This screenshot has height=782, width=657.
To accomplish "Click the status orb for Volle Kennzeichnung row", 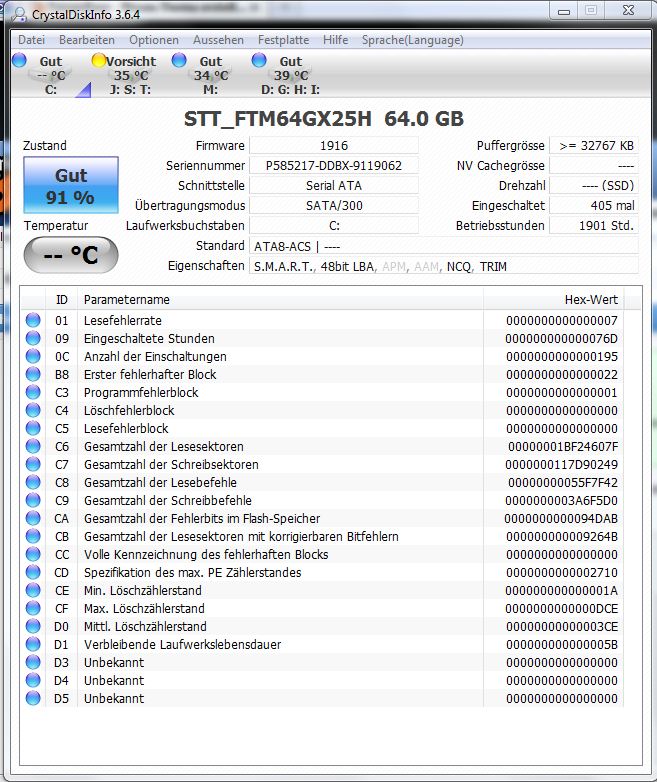I will pos(33,554).
